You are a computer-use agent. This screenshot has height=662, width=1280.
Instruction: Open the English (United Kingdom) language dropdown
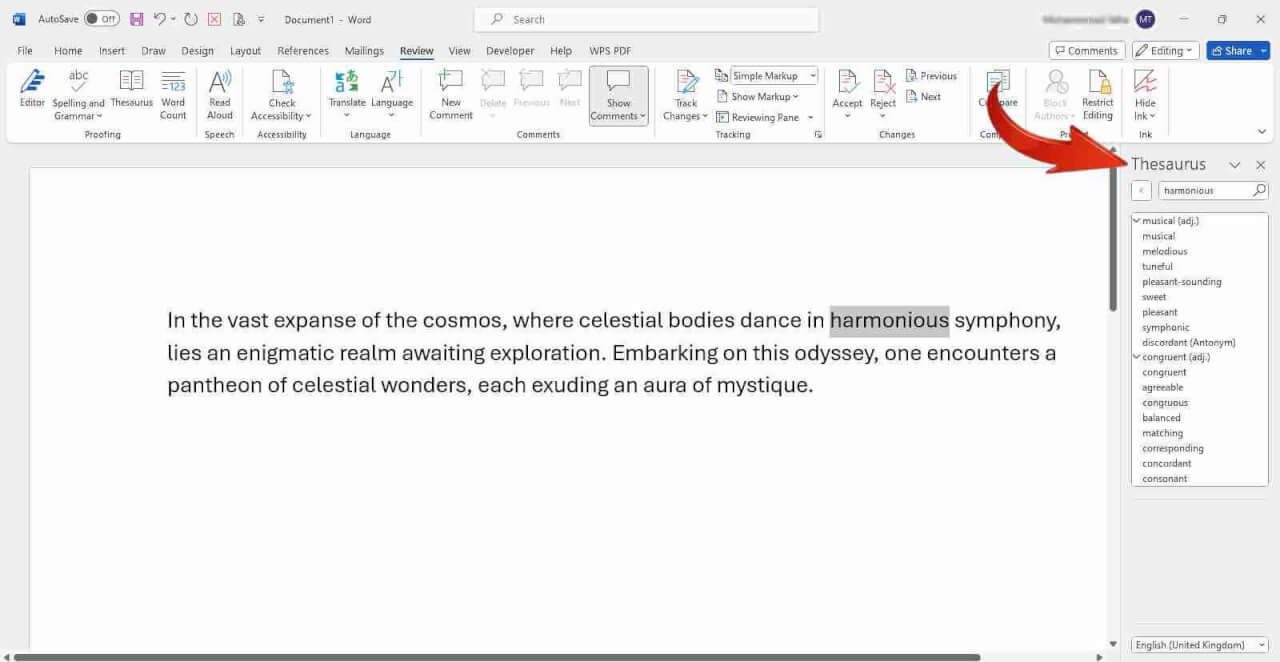[1199, 645]
